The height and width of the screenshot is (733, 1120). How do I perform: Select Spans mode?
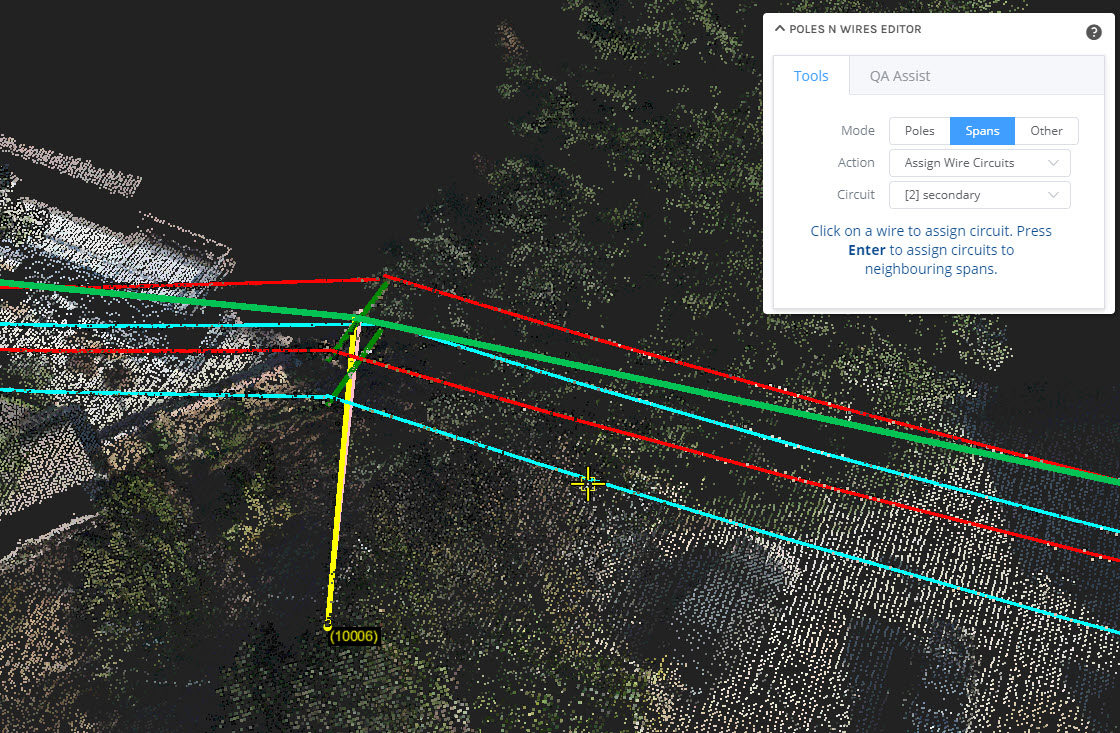point(982,131)
